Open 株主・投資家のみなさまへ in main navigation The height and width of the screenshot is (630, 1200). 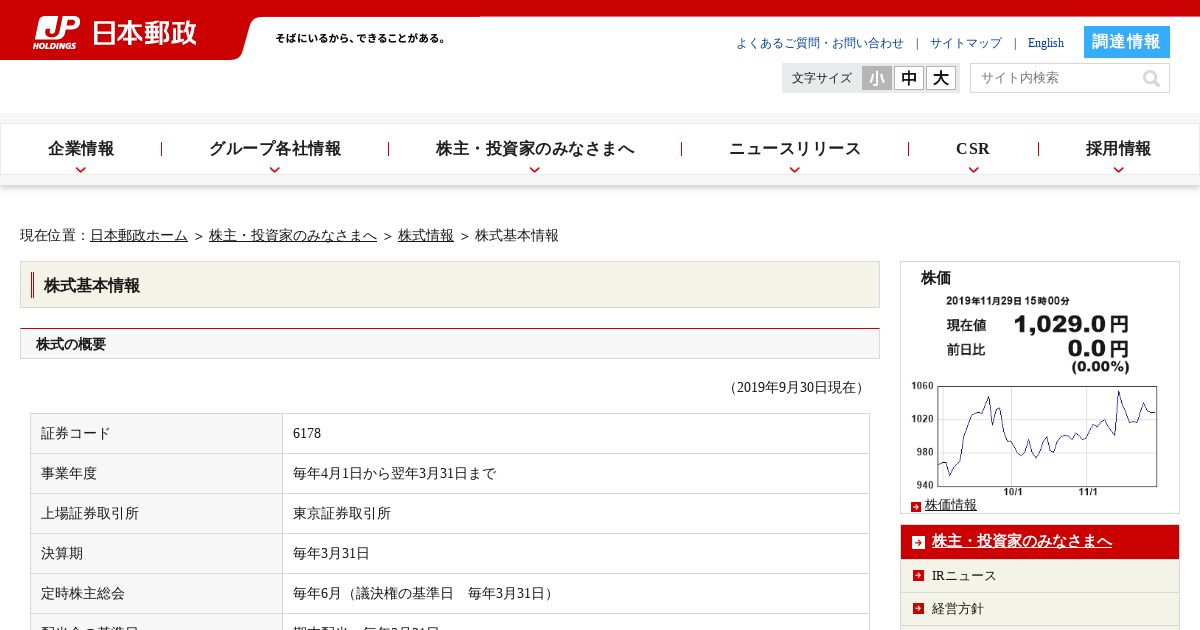[x=535, y=149]
